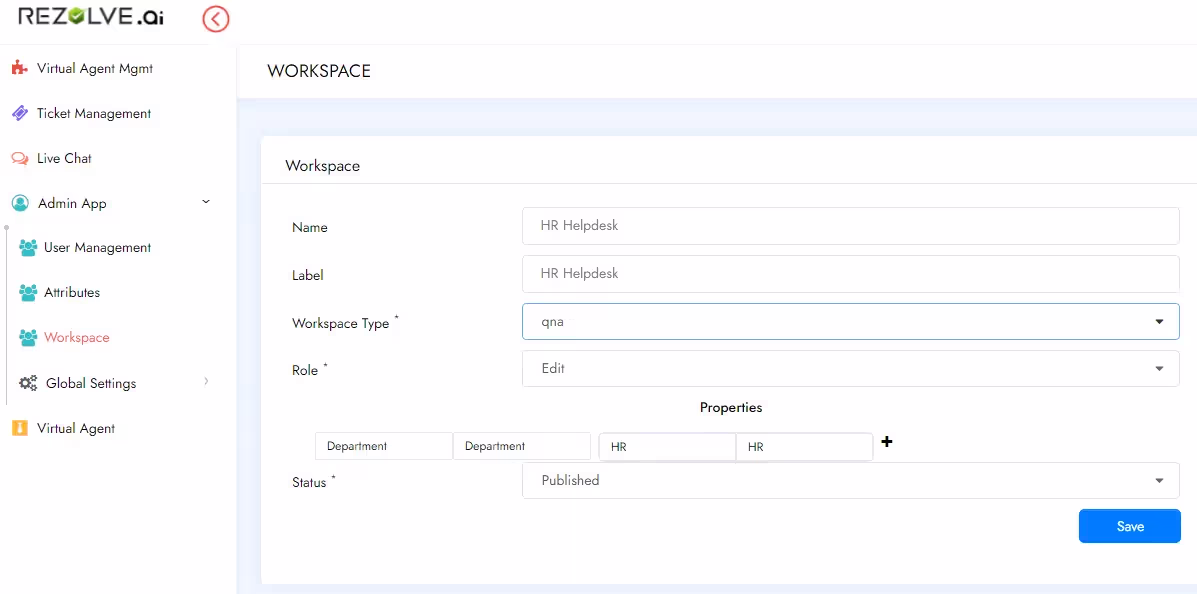This screenshot has height=594, width=1197.
Task: Click the Virtual Agent orange icon
Action: tap(20, 428)
